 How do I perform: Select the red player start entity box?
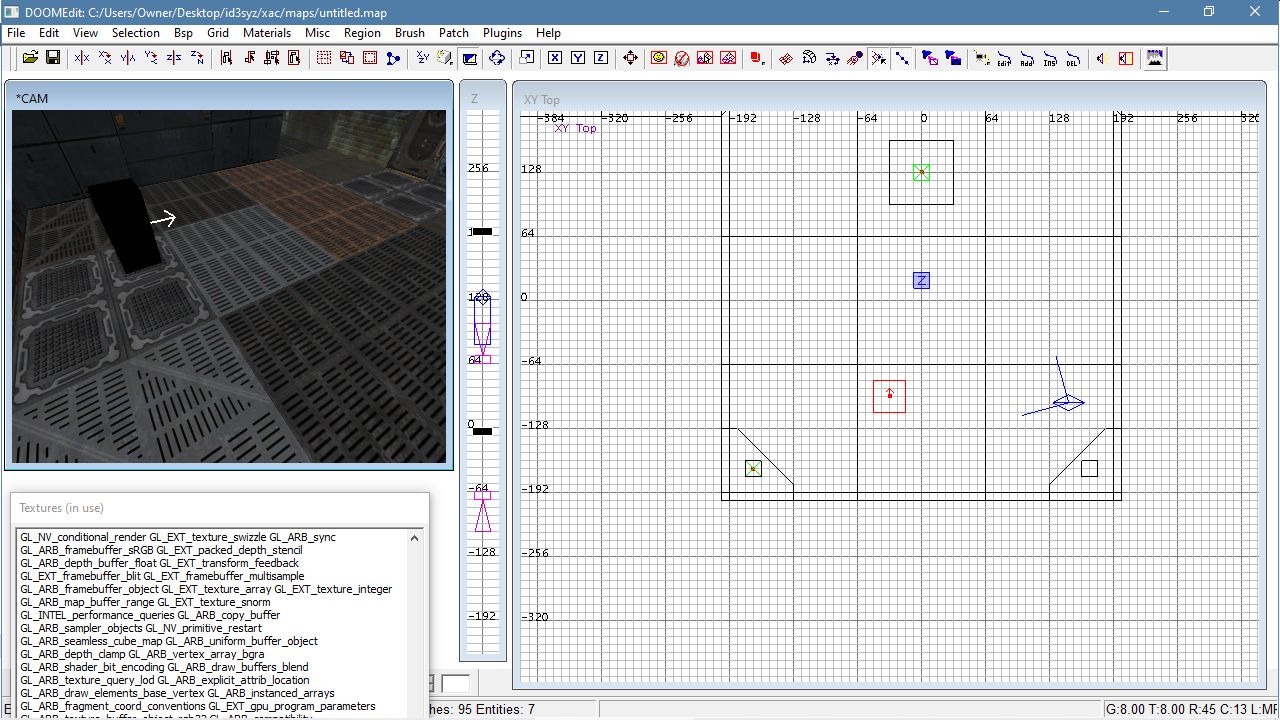[x=889, y=396]
